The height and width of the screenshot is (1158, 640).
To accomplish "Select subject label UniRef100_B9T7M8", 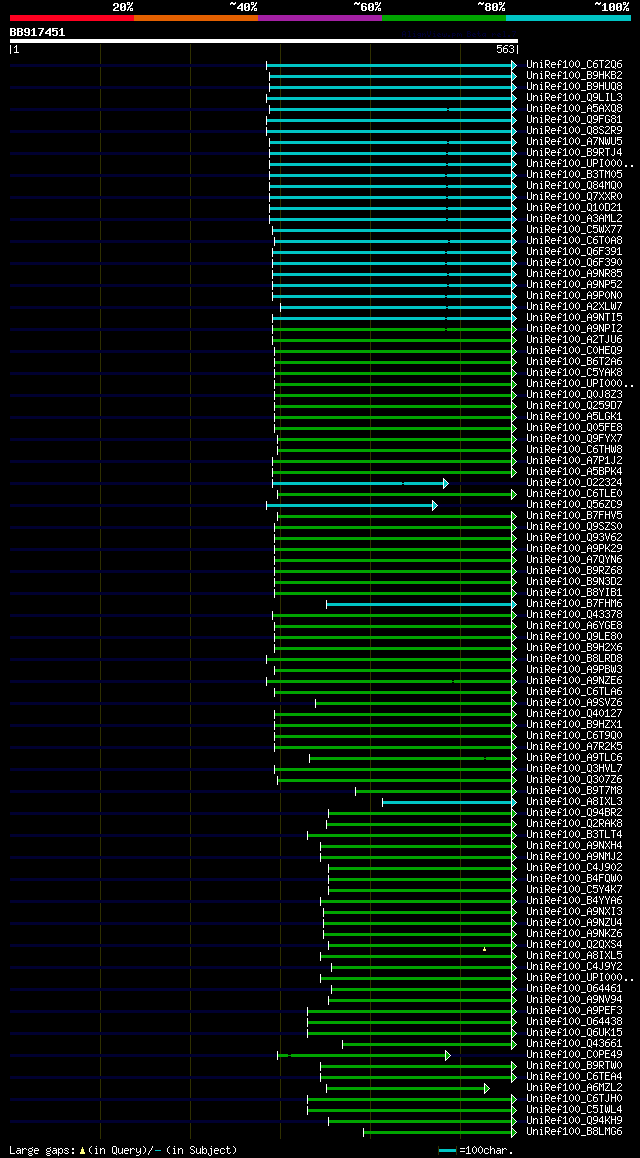I will [574, 792].
